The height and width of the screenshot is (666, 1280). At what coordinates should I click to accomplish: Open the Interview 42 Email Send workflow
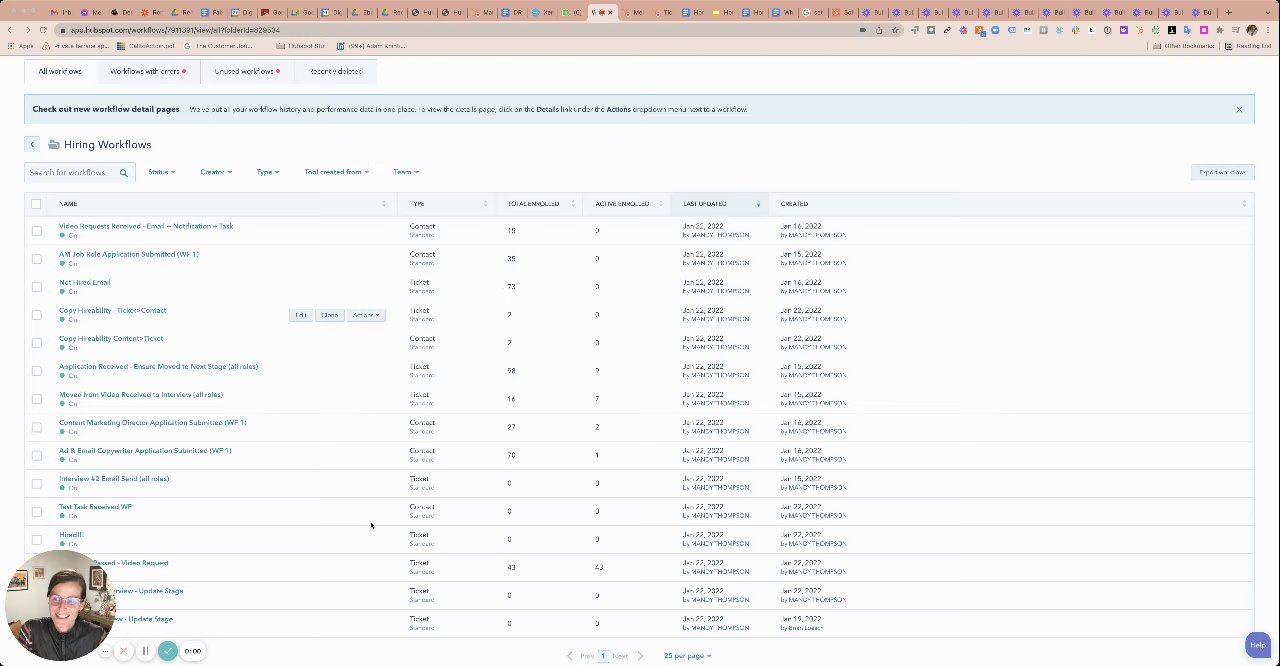[114, 478]
